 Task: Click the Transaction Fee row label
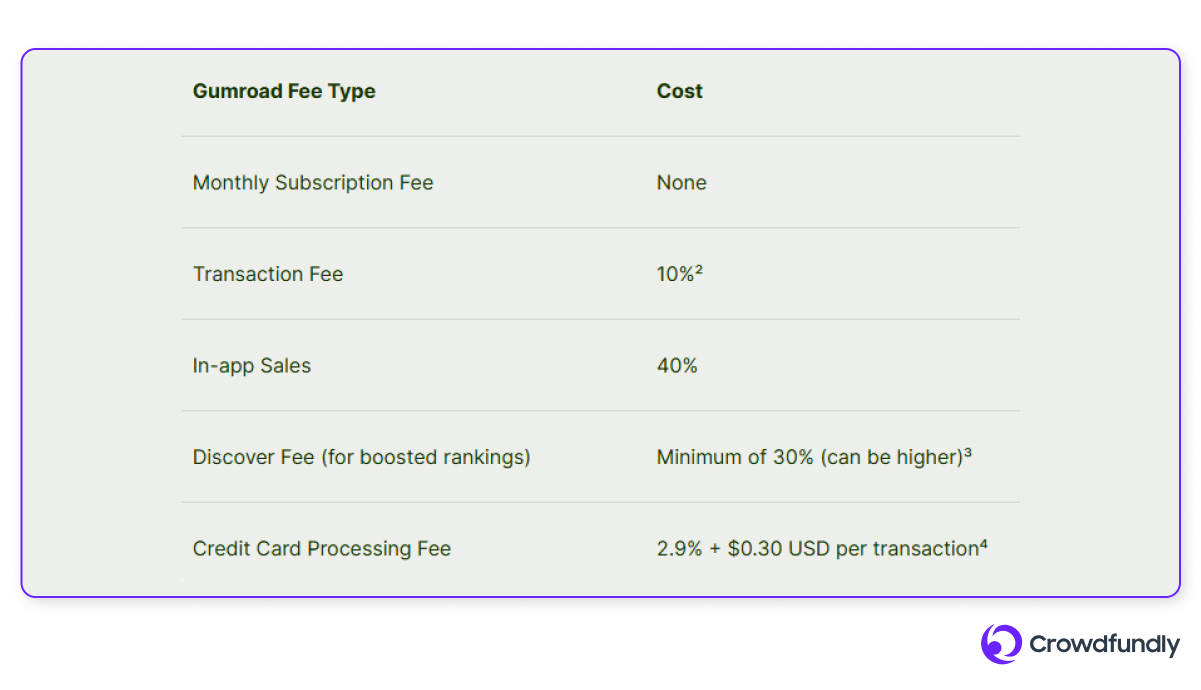pyautogui.click(x=268, y=274)
